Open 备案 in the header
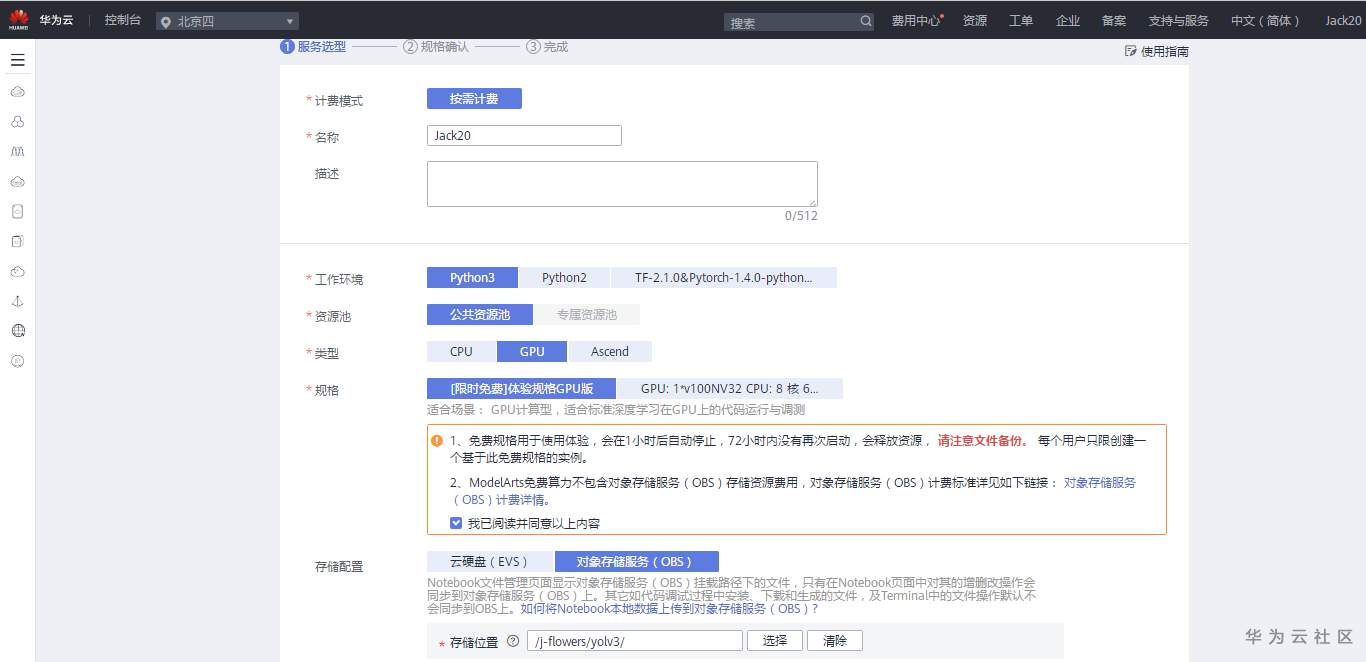 pyautogui.click(x=1114, y=21)
